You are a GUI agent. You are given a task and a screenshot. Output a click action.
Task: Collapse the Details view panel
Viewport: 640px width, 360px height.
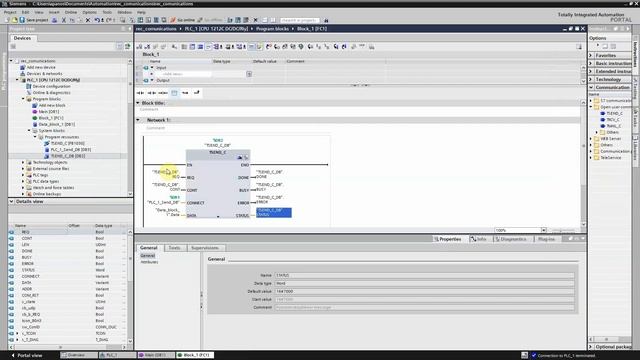[11, 202]
